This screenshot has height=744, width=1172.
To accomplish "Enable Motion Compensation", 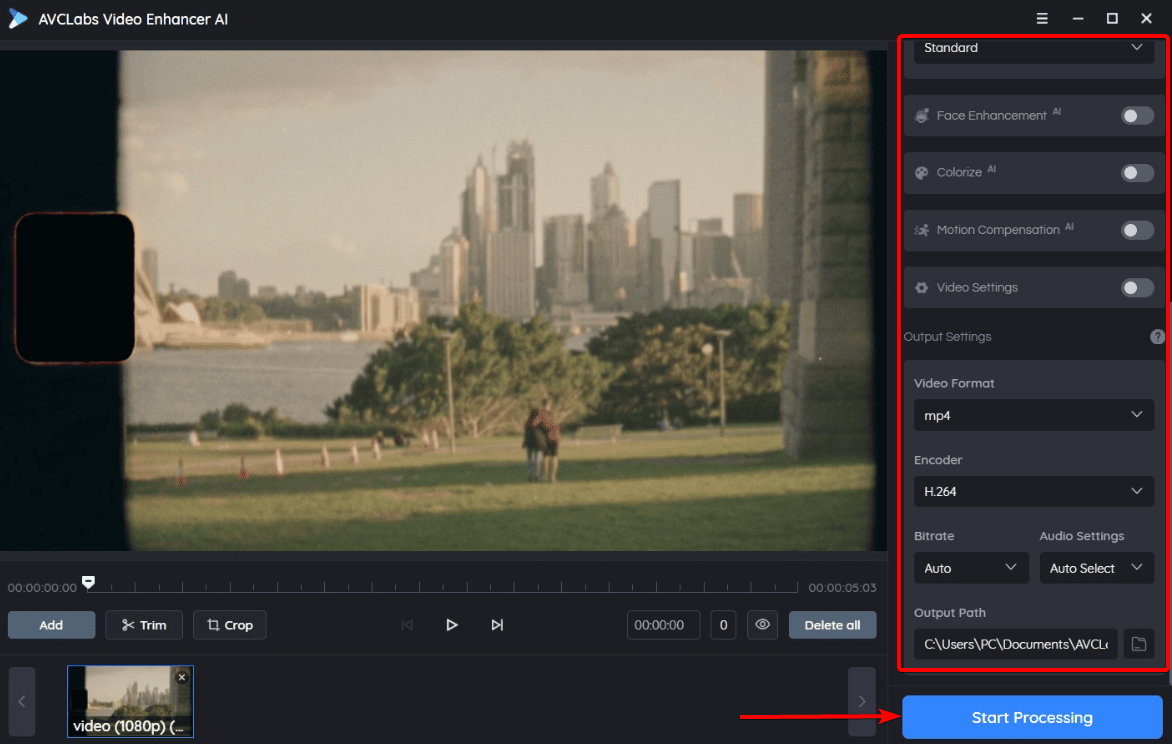I will [1137, 229].
